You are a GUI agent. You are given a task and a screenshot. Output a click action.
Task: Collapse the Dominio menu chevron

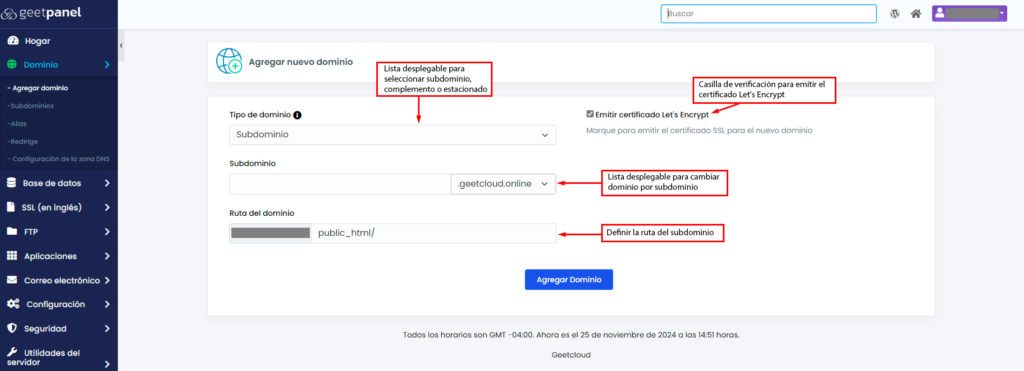coord(107,65)
